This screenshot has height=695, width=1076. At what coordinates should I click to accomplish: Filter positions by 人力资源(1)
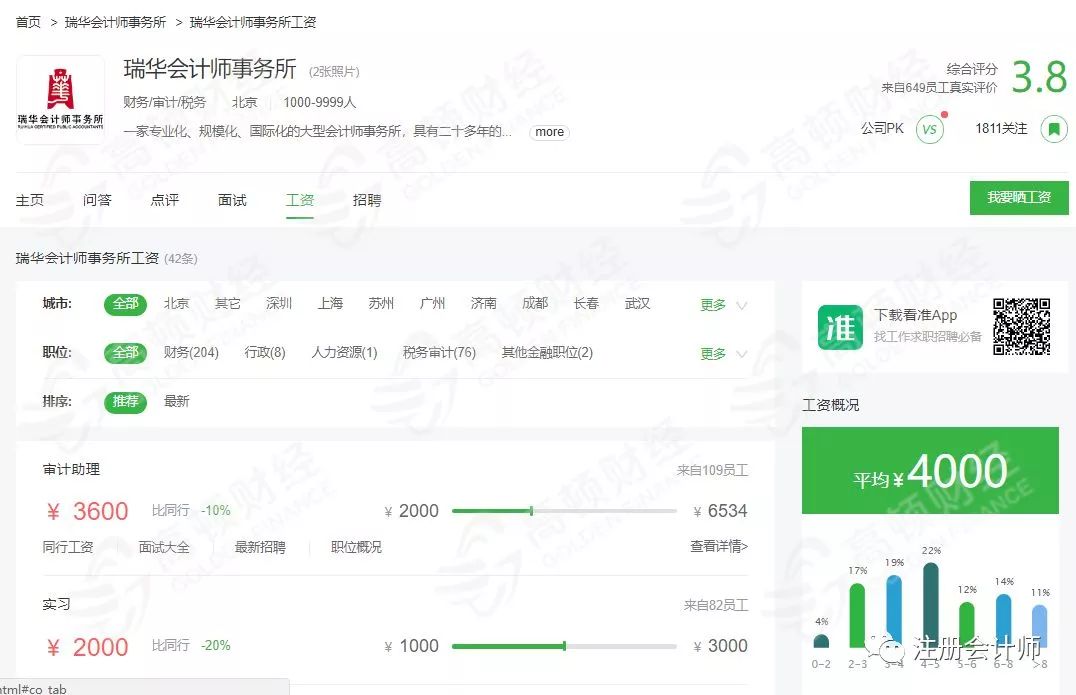[344, 353]
